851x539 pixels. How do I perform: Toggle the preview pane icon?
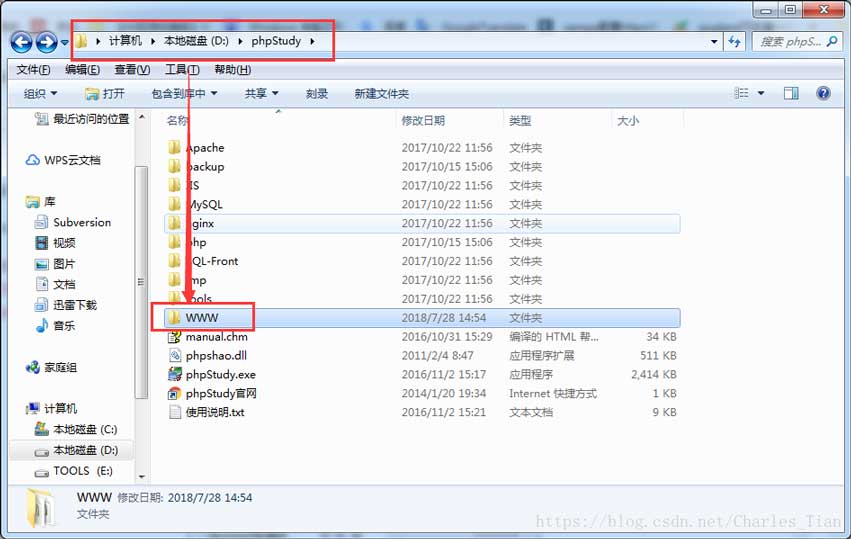pos(791,93)
